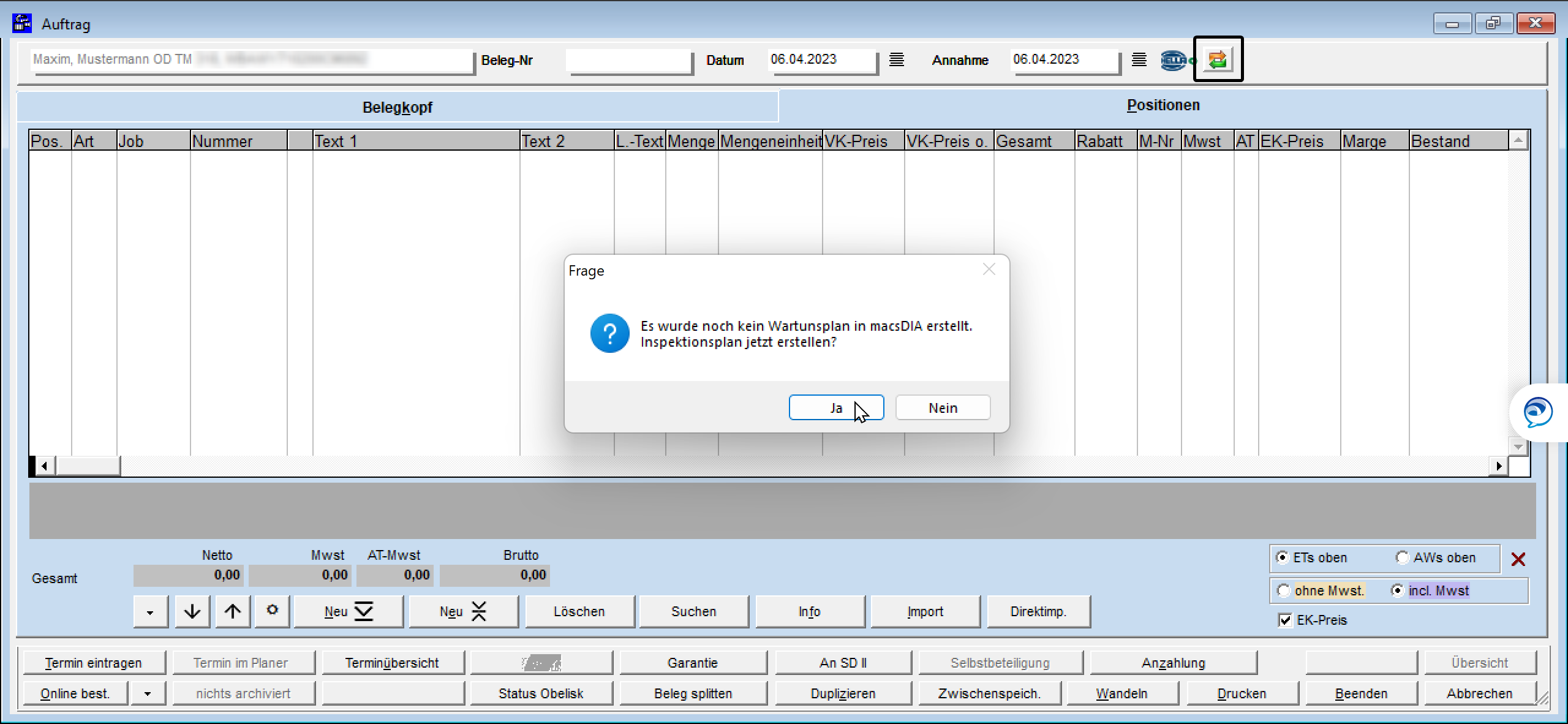Confirm with the Ja button
This screenshot has width=1568, height=724.
[x=836, y=408]
